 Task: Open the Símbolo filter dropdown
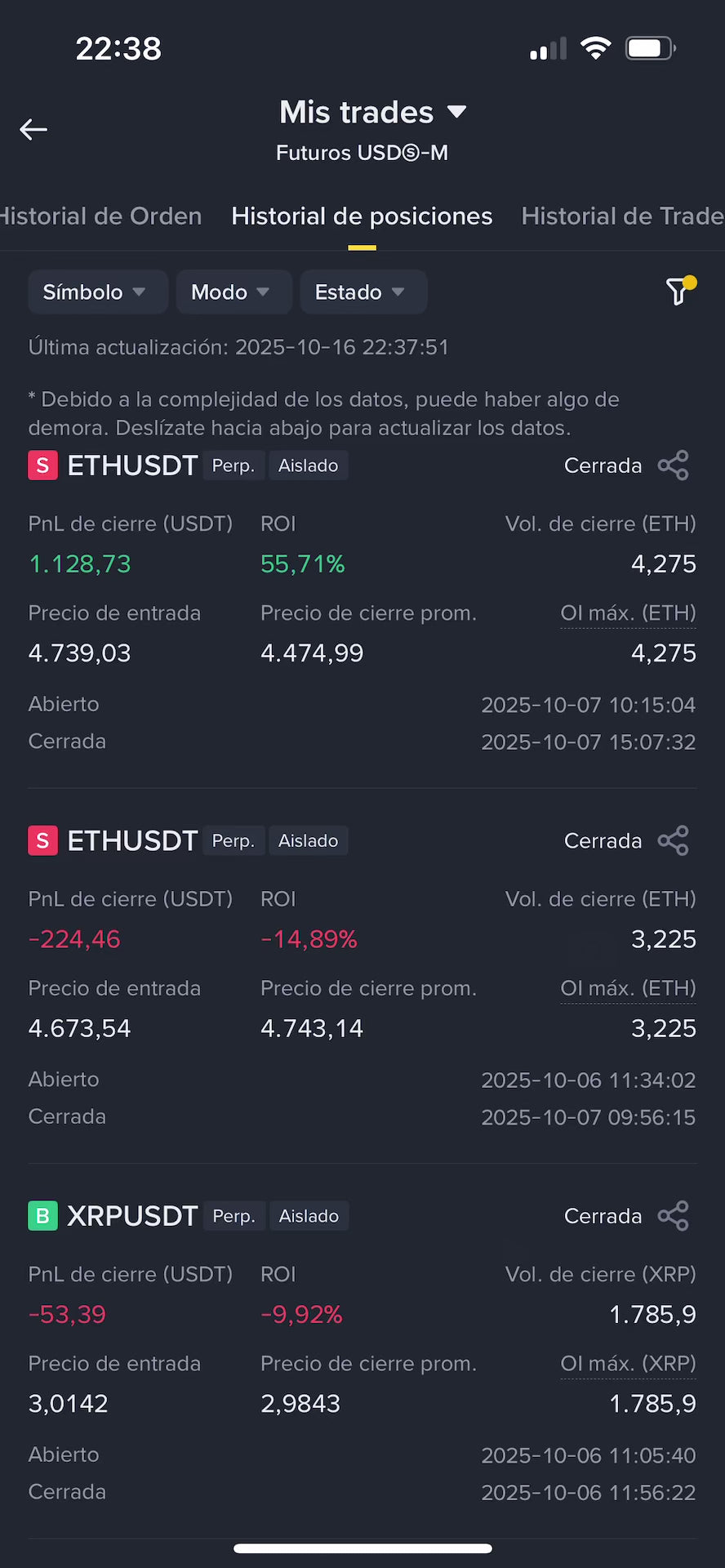[x=97, y=292]
